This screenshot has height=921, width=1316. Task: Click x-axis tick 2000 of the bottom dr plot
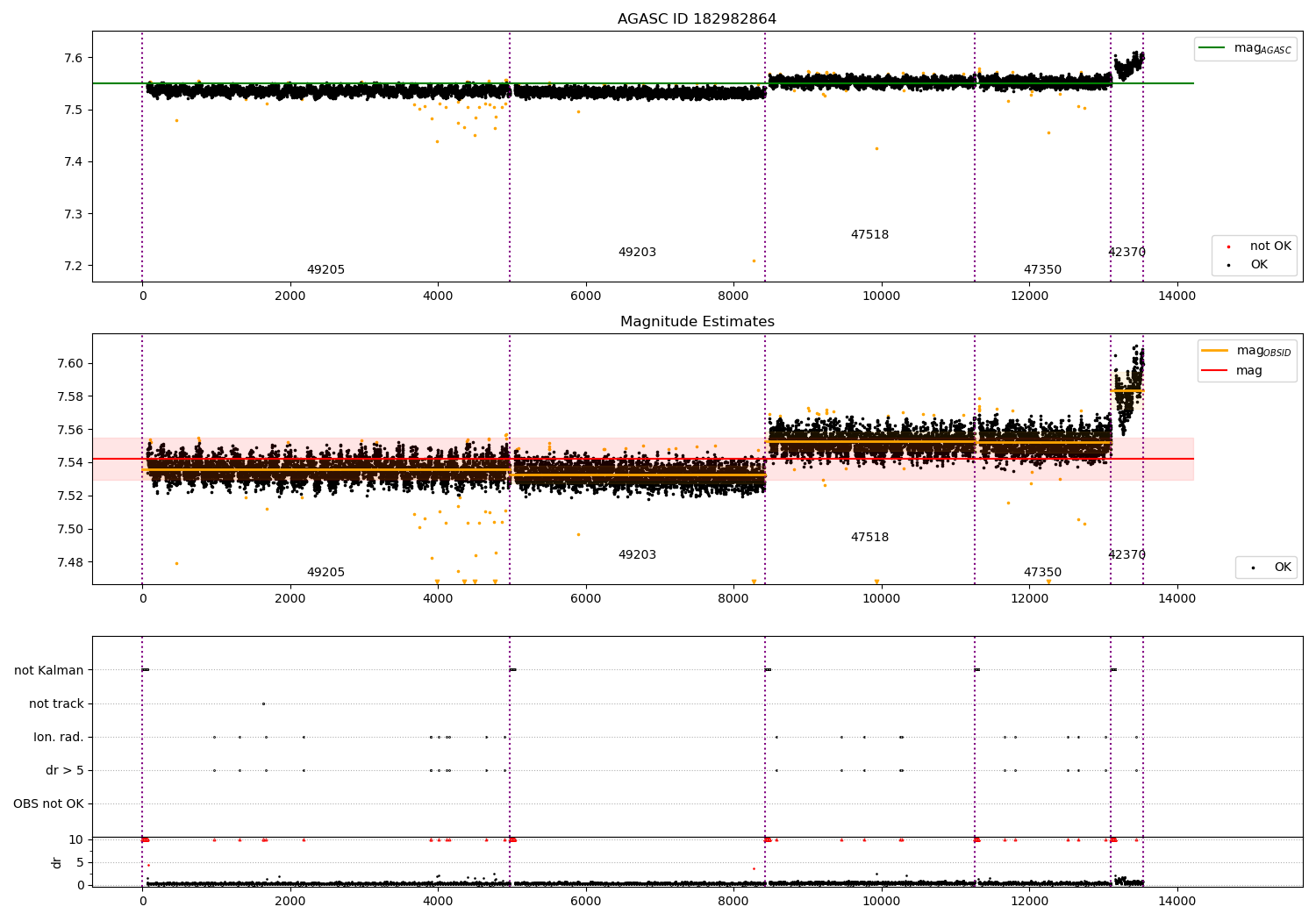click(x=290, y=901)
